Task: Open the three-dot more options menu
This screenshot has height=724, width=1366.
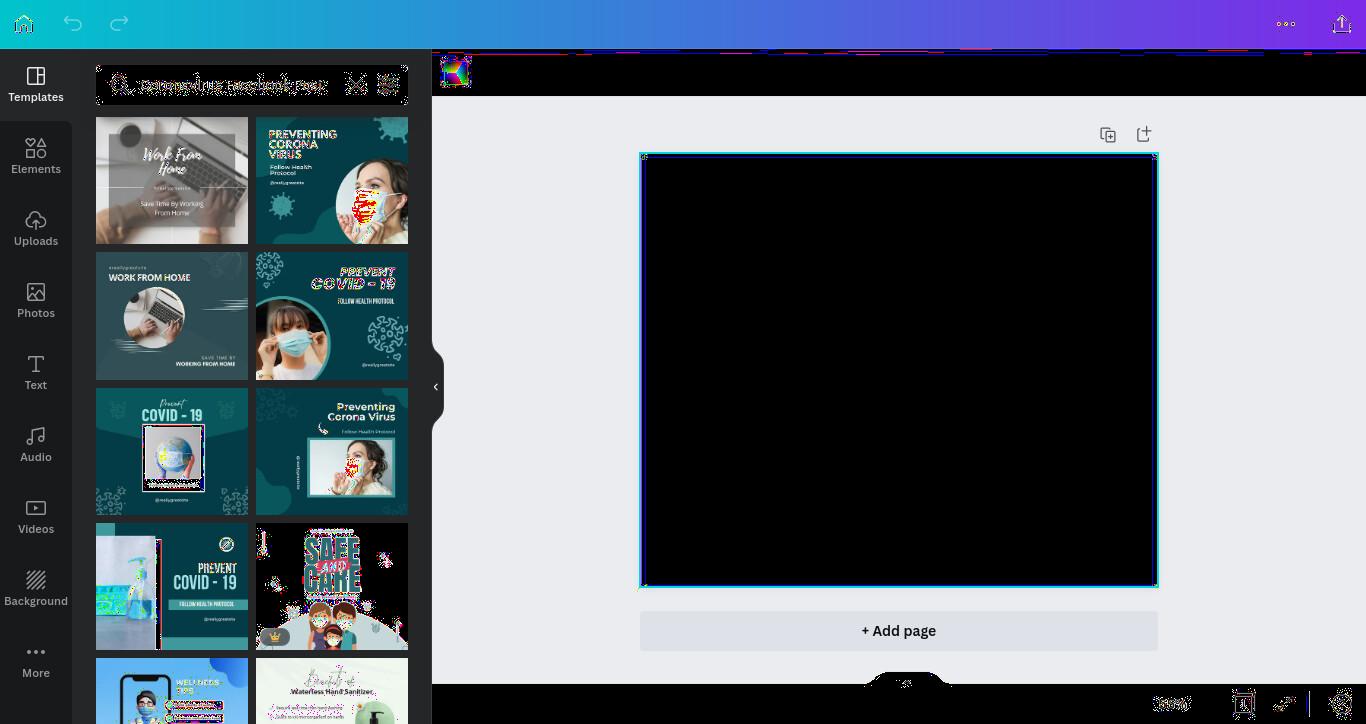Action: pos(1286,24)
